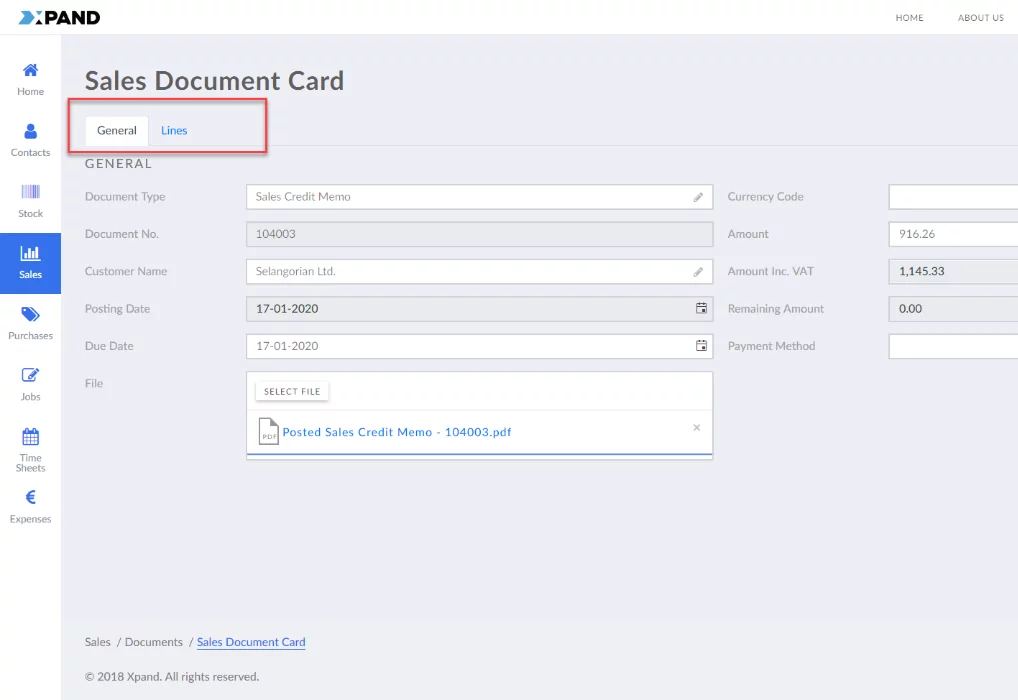Click pencil icon in Document Type field
1018x700 pixels.
click(698, 197)
